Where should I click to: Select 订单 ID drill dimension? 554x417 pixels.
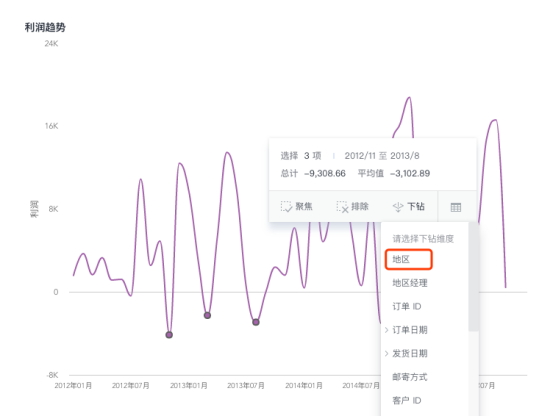point(407,306)
